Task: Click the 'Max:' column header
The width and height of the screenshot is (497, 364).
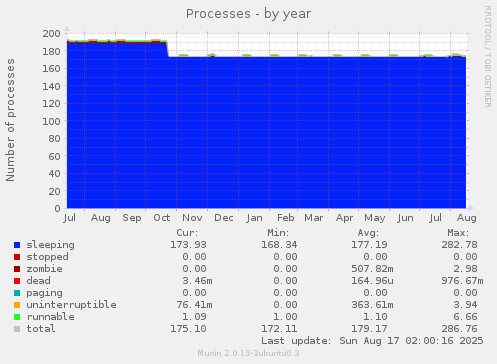Action: pos(458,233)
